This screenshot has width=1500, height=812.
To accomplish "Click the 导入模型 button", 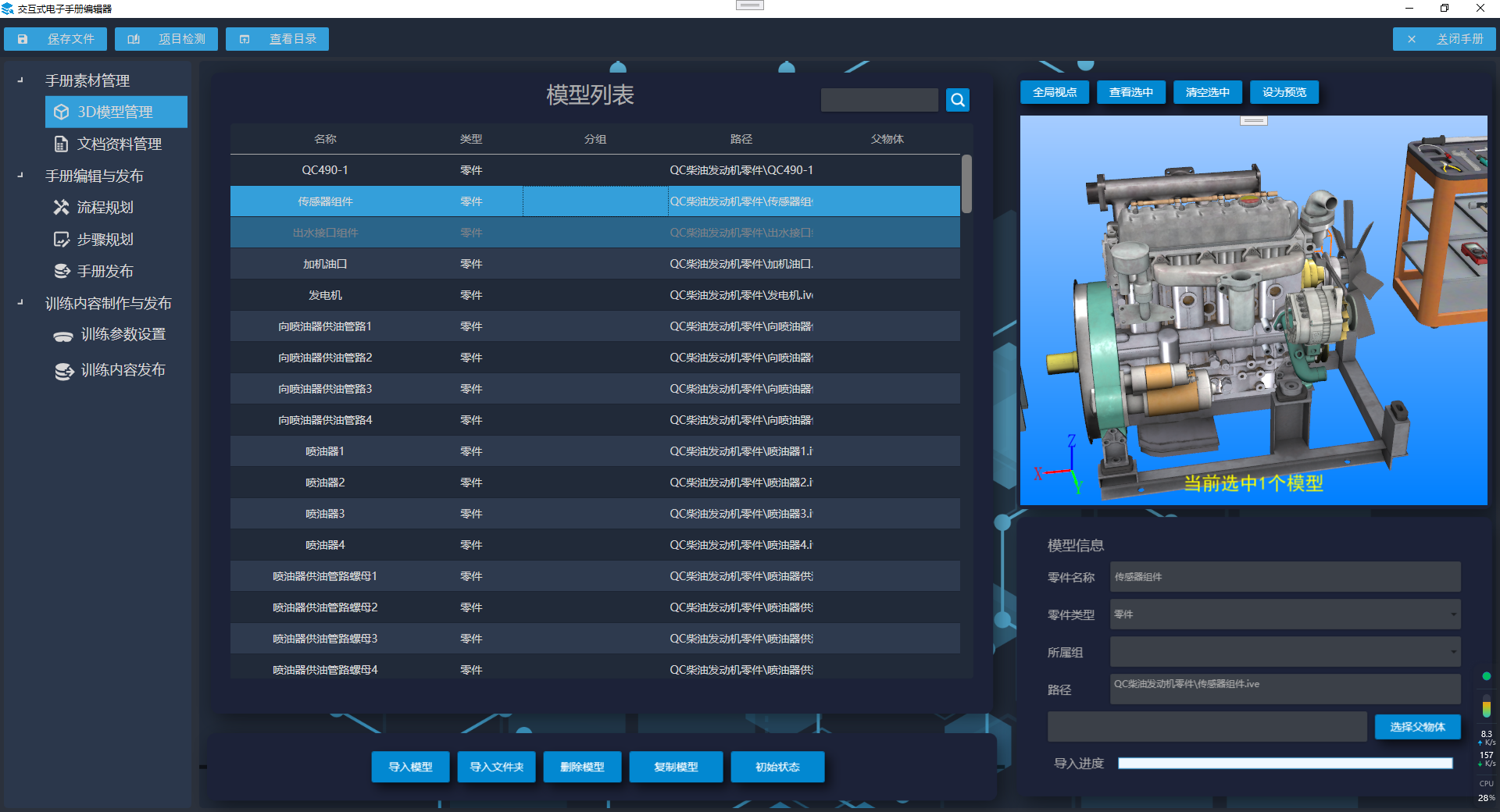I will click(410, 767).
